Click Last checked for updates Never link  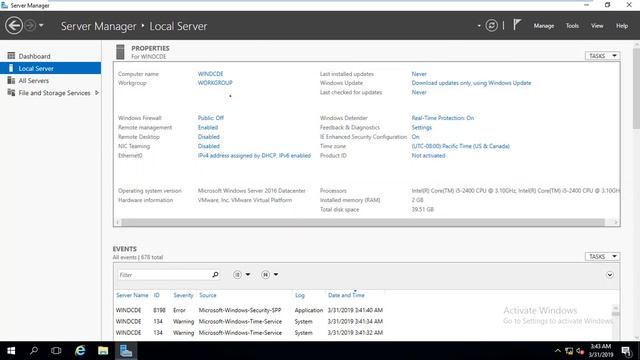(x=419, y=92)
